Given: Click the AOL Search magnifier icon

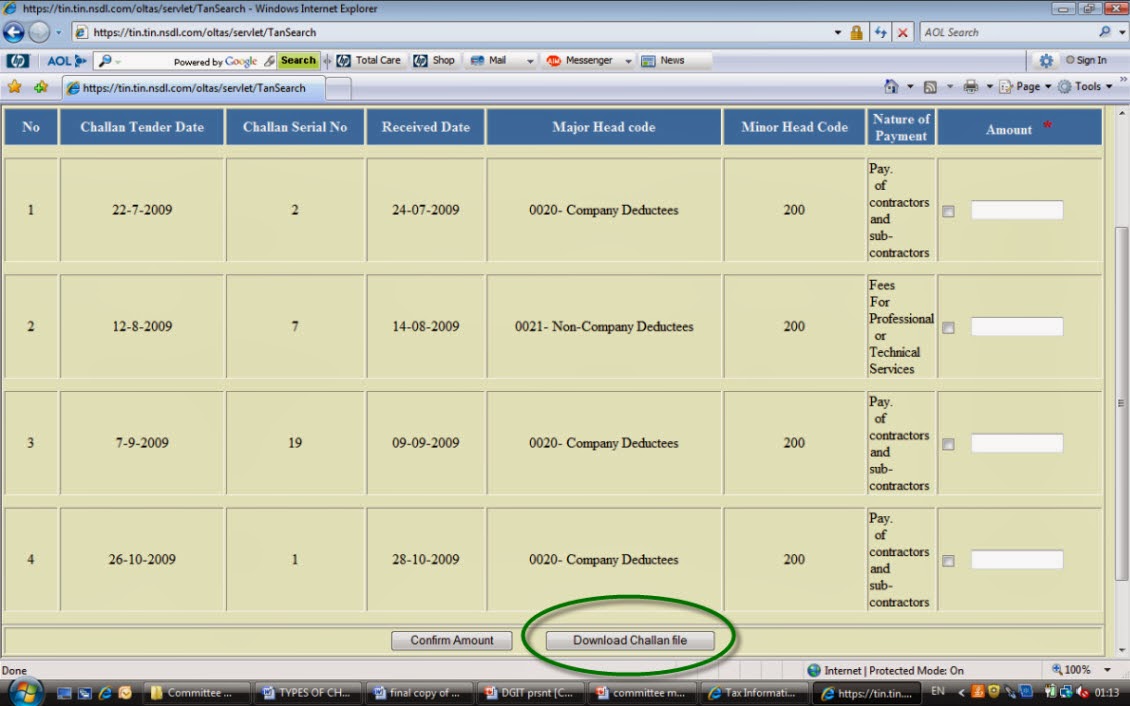Looking at the screenshot, I should [x=1104, y=32].
